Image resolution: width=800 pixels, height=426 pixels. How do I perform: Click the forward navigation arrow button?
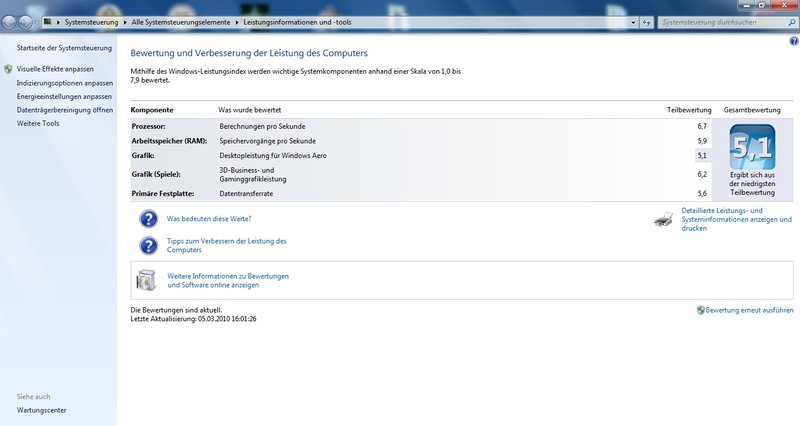pyautogui.click(x=25, y=22)
